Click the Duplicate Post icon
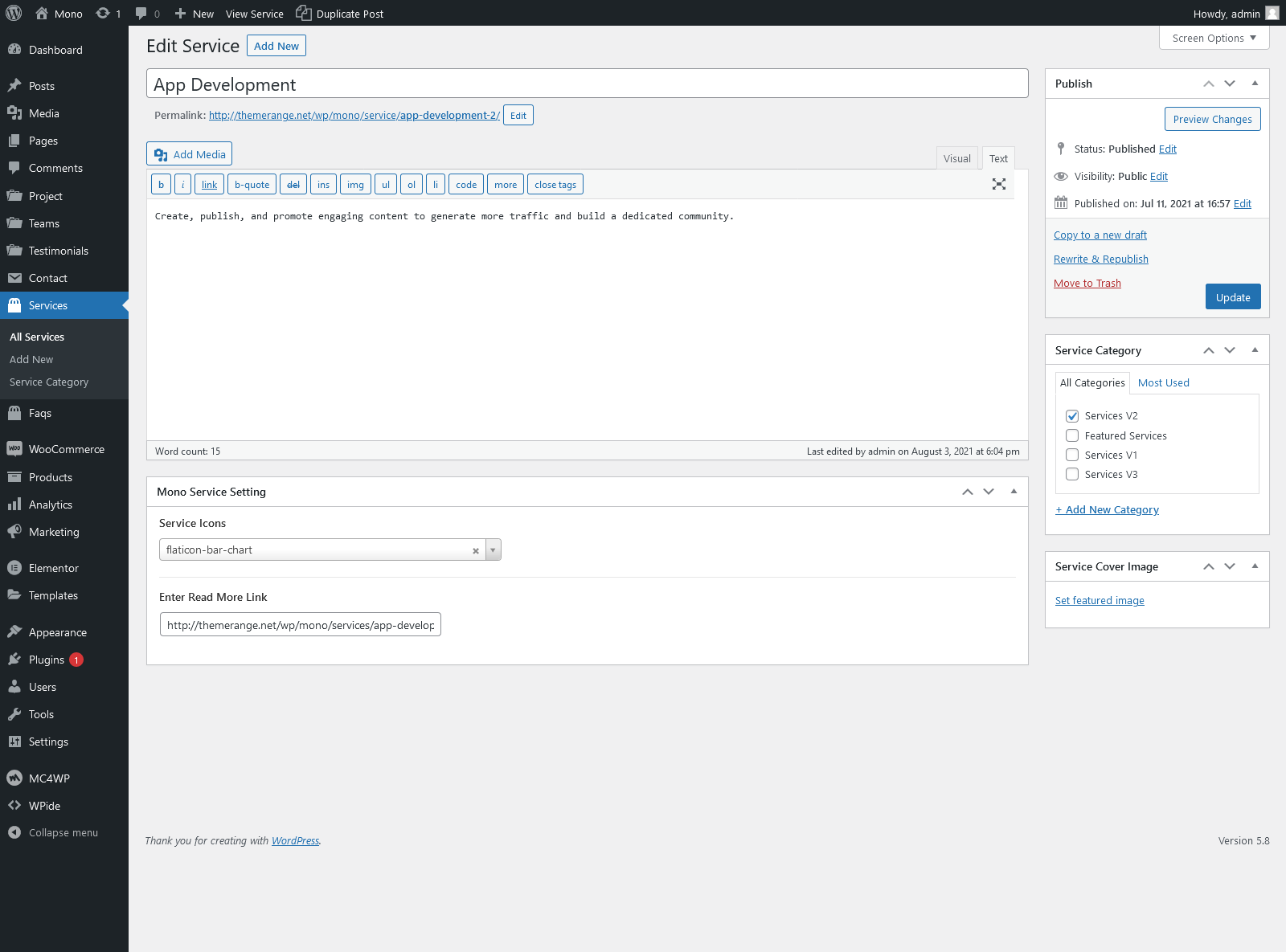Viewport: 1286px width, 952px height. (303, 13)
